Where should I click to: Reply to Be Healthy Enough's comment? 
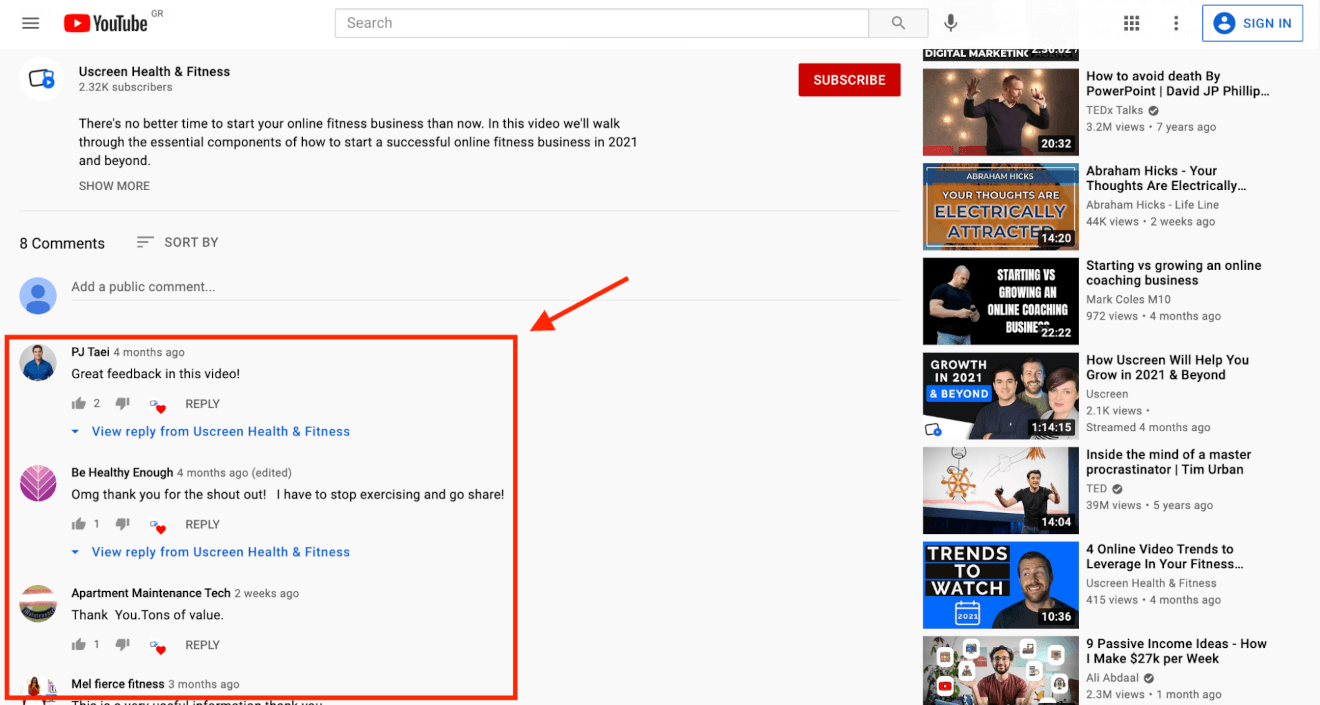[x=202, y=524]
